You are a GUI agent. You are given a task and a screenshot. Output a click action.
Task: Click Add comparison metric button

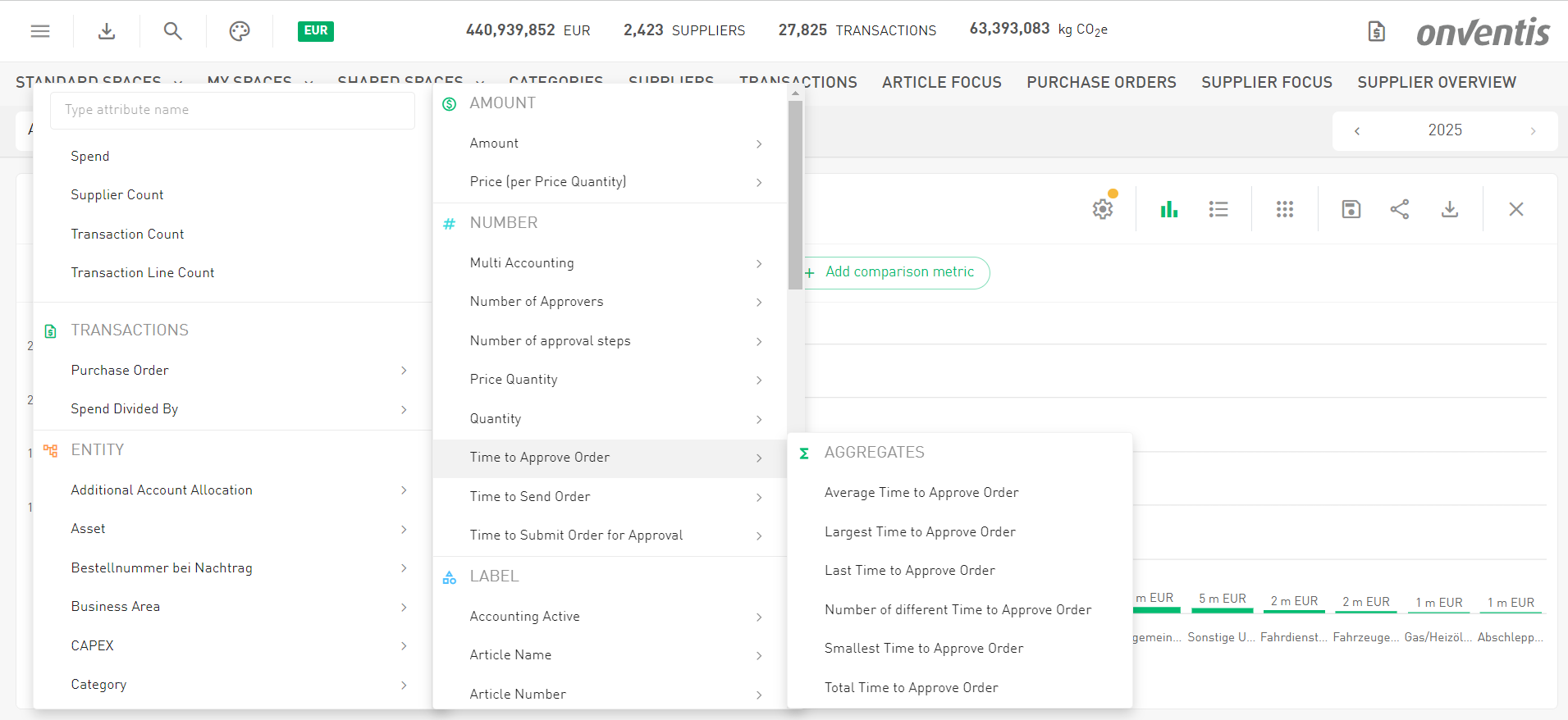898,272
